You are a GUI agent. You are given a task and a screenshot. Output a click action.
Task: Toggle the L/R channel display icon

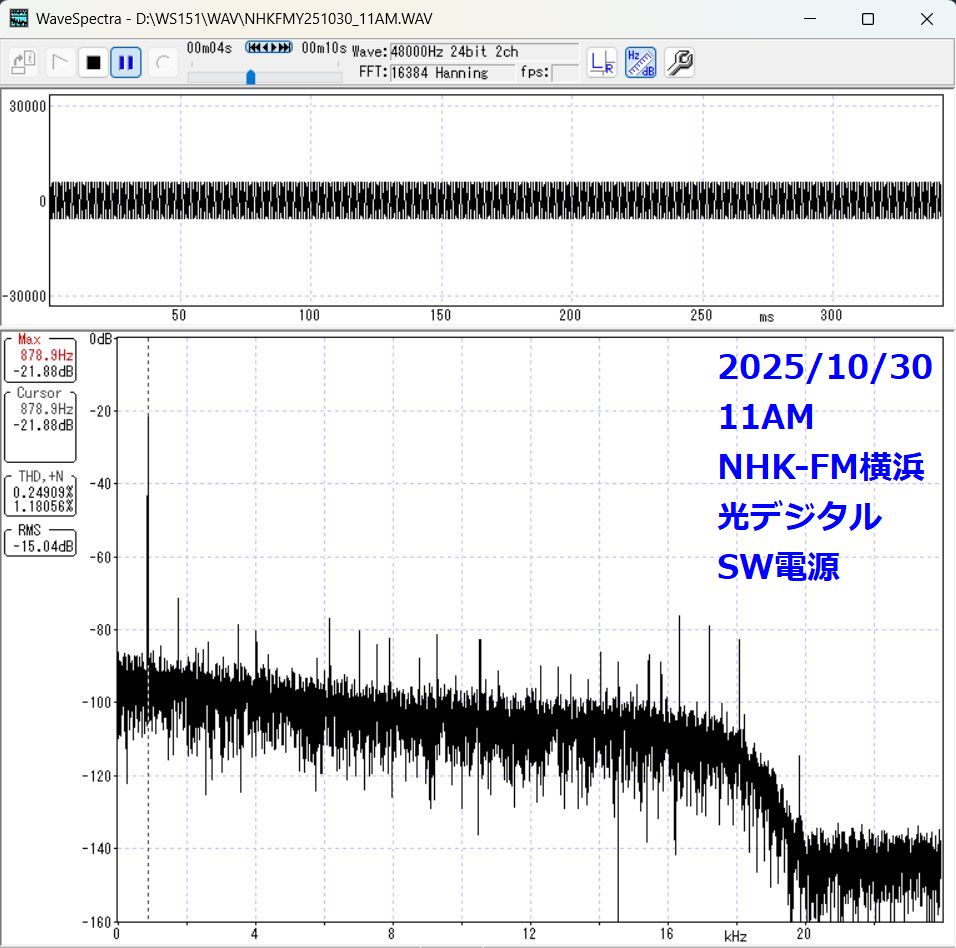point(601,63)
